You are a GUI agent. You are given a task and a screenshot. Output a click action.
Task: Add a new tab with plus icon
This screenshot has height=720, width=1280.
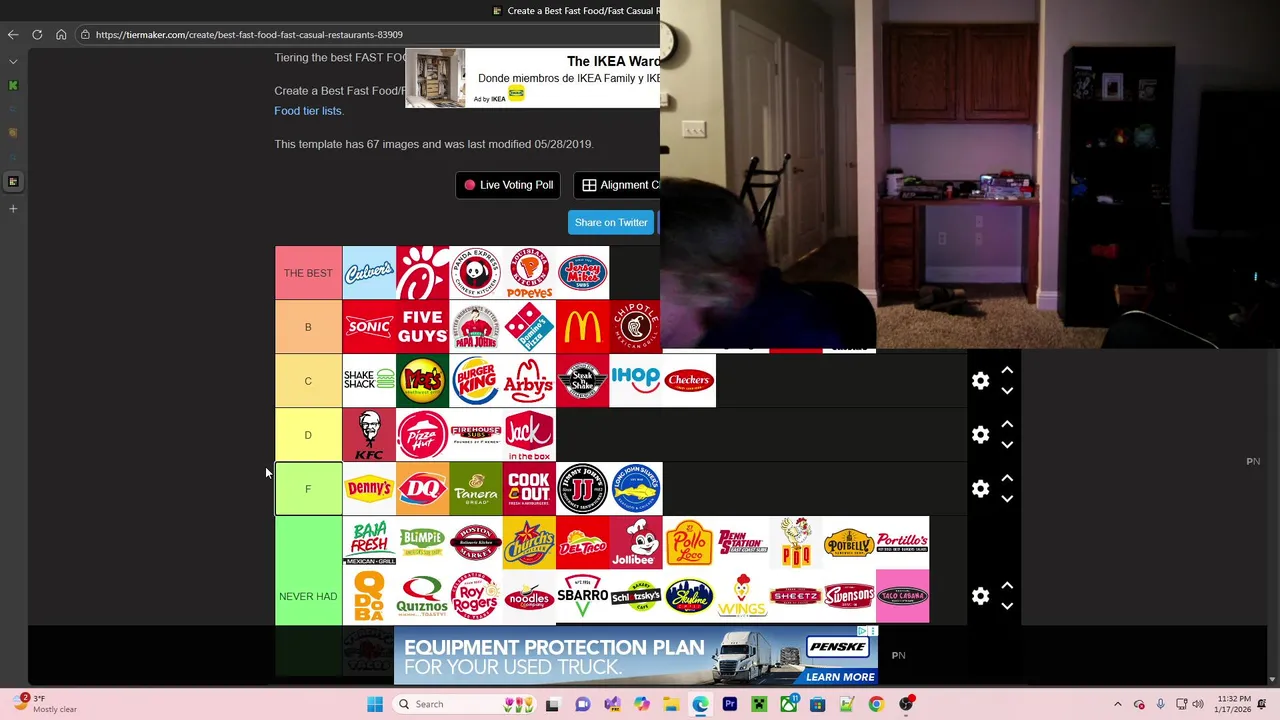point(13,209)
